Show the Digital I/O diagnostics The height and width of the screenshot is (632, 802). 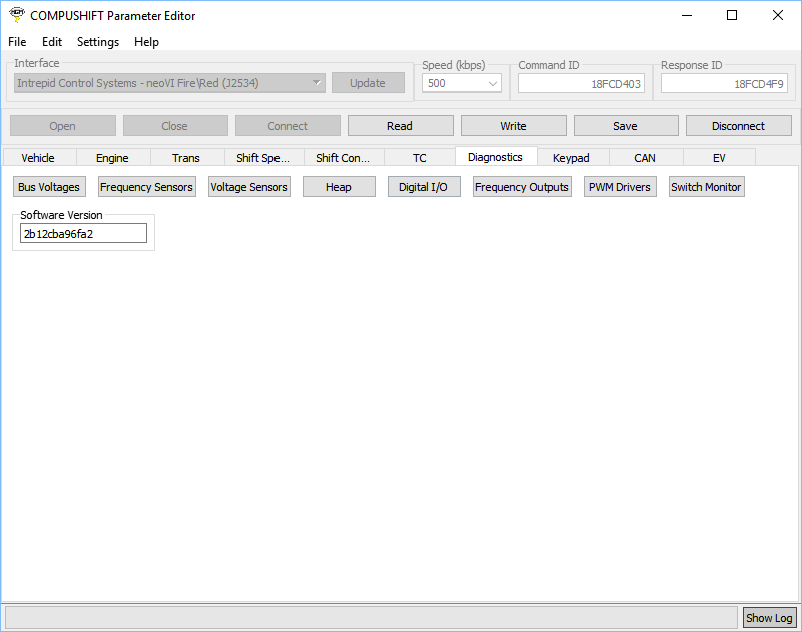point(423,187)
